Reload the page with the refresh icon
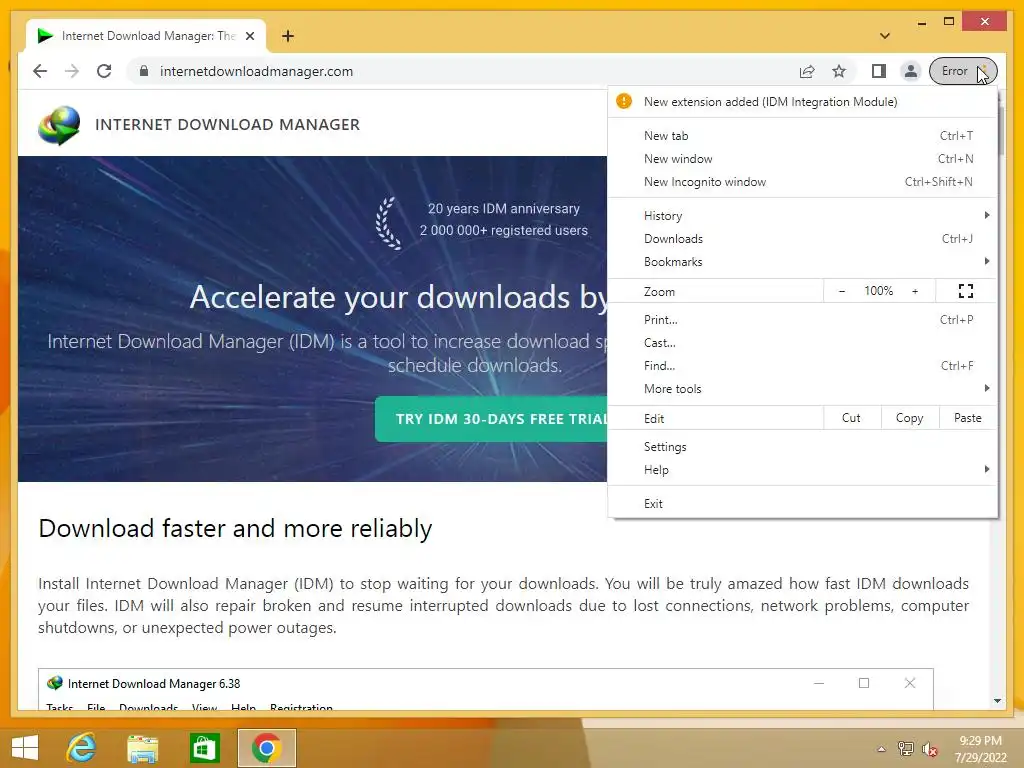Screen dimensions: 1024x768 pos(104,71)
